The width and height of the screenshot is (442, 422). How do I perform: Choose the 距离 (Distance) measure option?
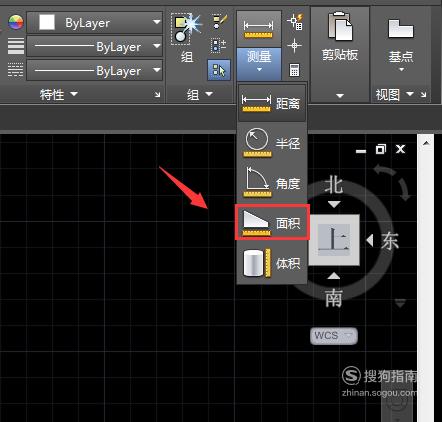[x=272, y=103]
